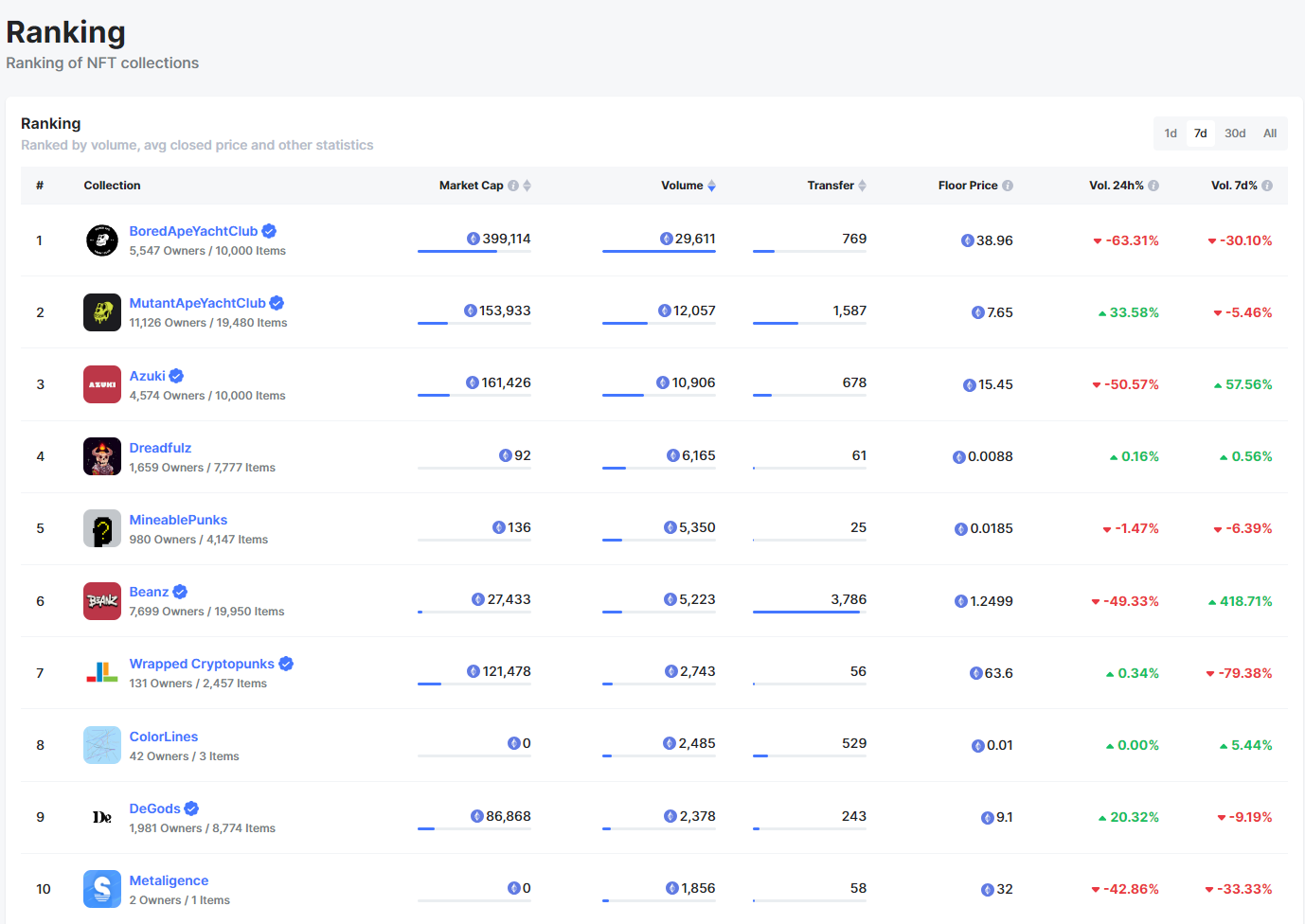Switch to the 1d time range
The height and width of the screenshot is (924, 1305).
[x=1171, y=133]
